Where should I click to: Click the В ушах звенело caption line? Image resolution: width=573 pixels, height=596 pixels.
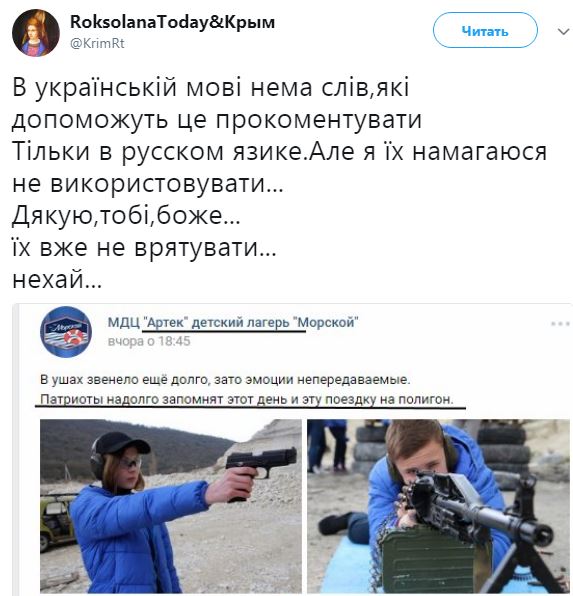pyautogui.click(x=225, y=380)
